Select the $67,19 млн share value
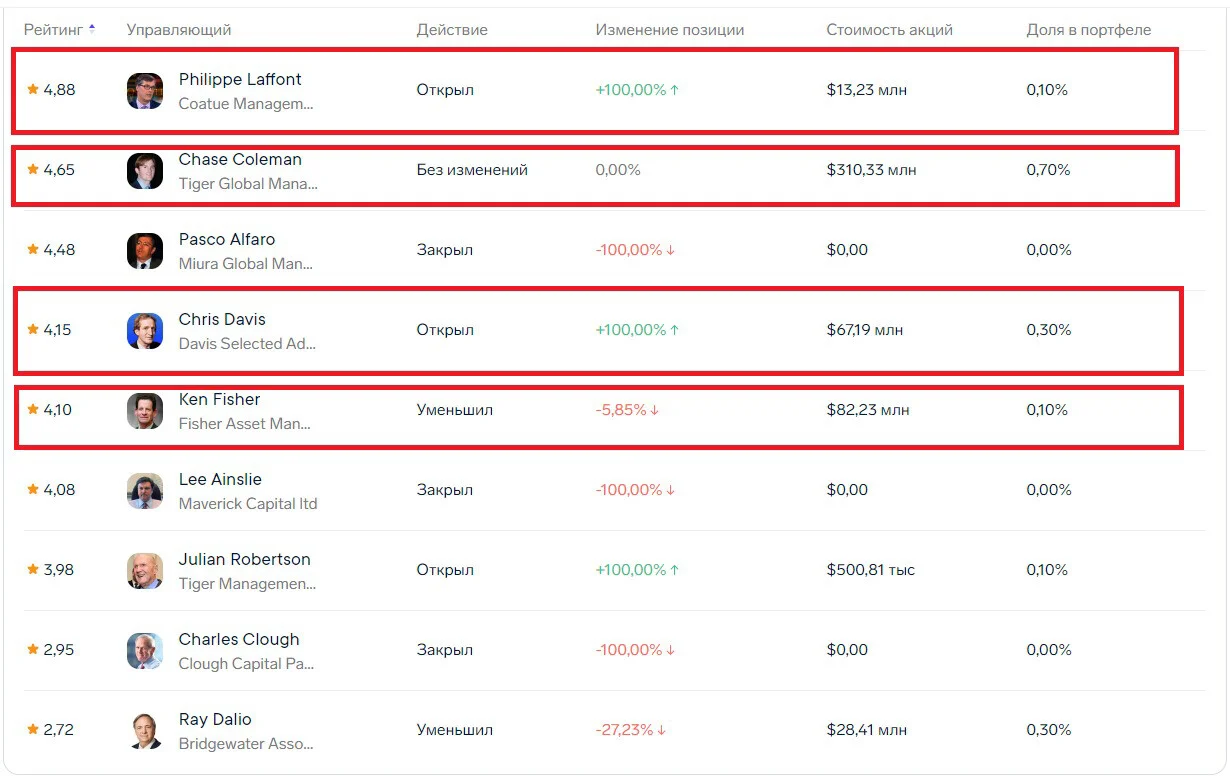The height and width of the screenshot is (778, 1230). click(x=865, y=330)
